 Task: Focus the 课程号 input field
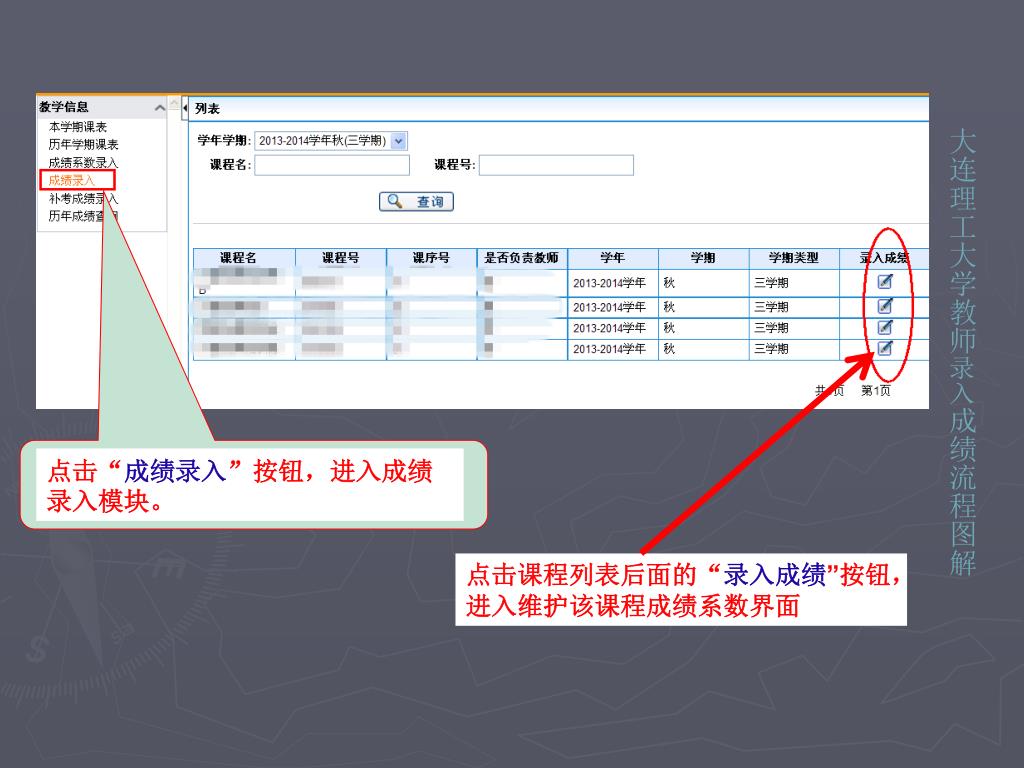556,165
